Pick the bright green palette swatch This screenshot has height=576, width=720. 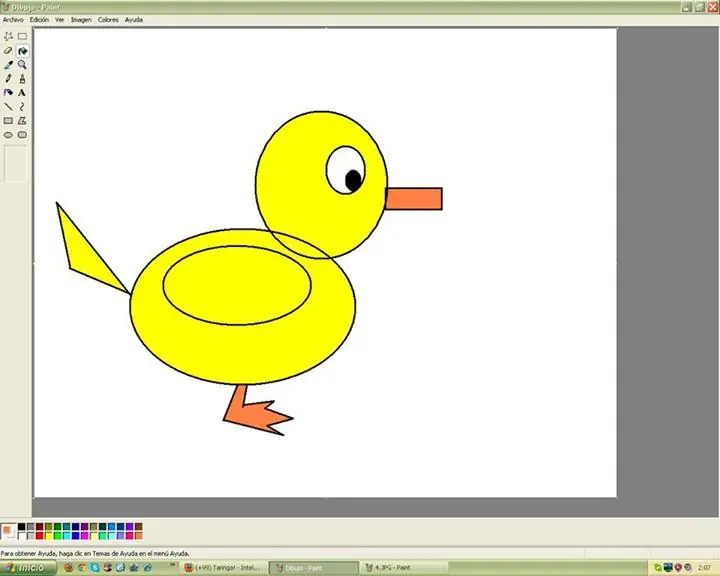[57, 536]
